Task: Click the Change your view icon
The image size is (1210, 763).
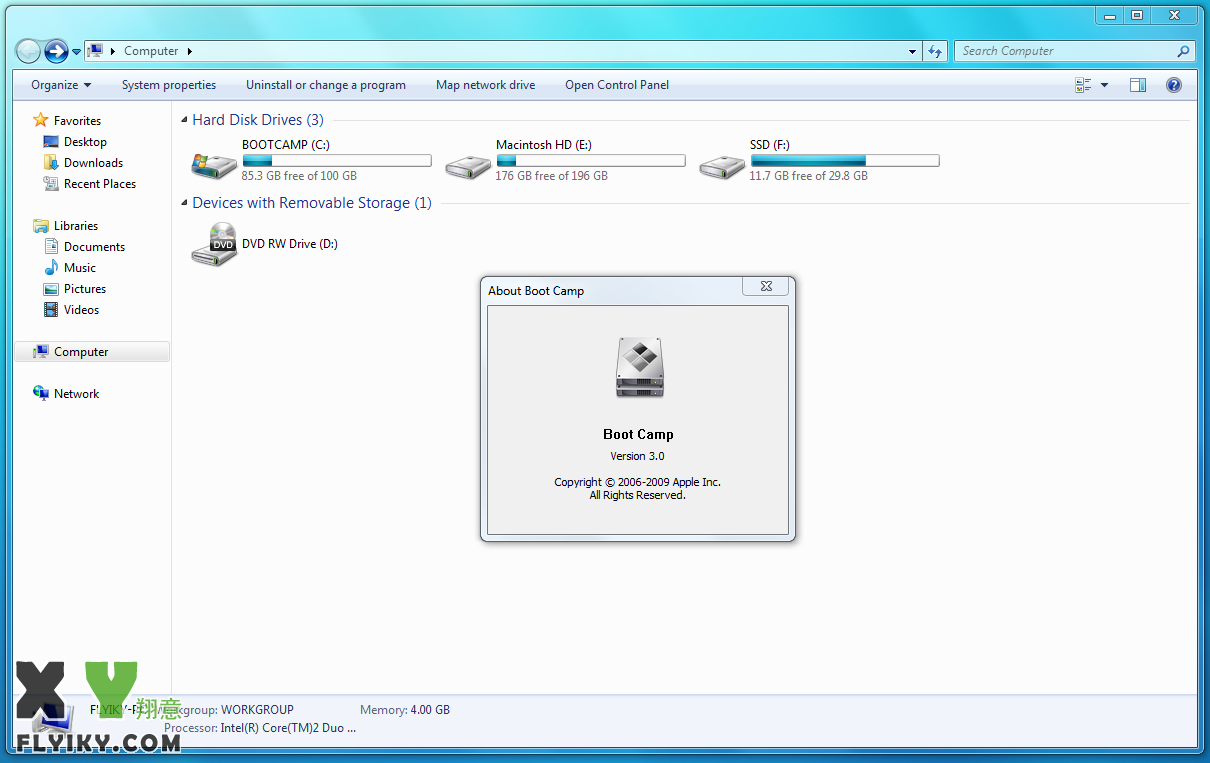Action: pyautogui.click(x=1084, y=85)
